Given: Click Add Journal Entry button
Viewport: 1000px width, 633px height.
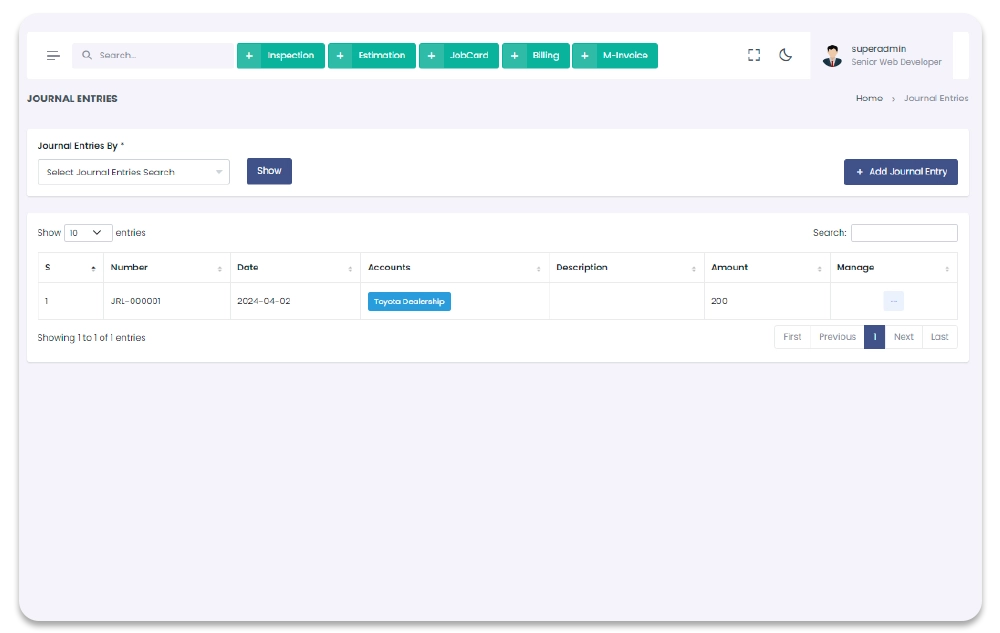Looking at the screenshot, I should (x=900, y=172).
